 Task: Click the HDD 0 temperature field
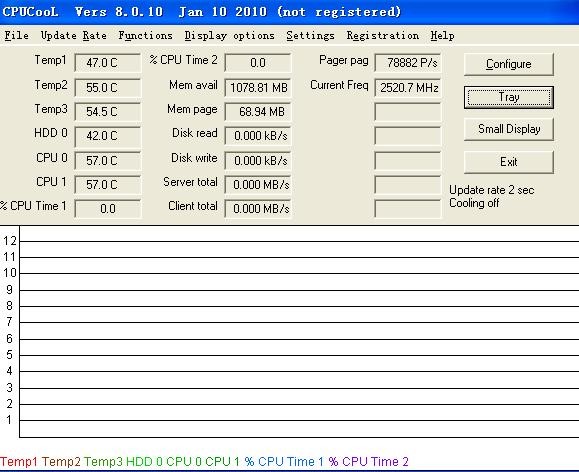107,136
